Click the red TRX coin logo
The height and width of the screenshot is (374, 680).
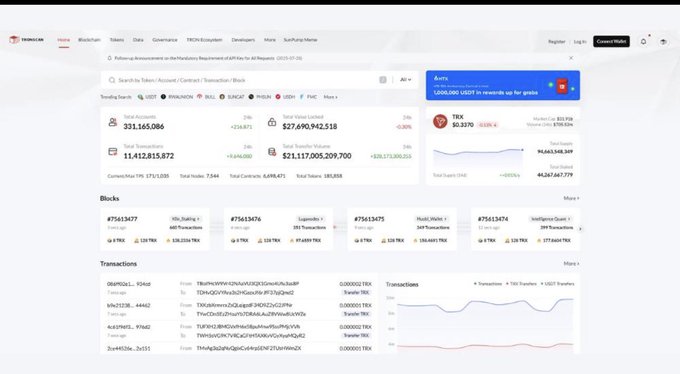coord(440,121)
